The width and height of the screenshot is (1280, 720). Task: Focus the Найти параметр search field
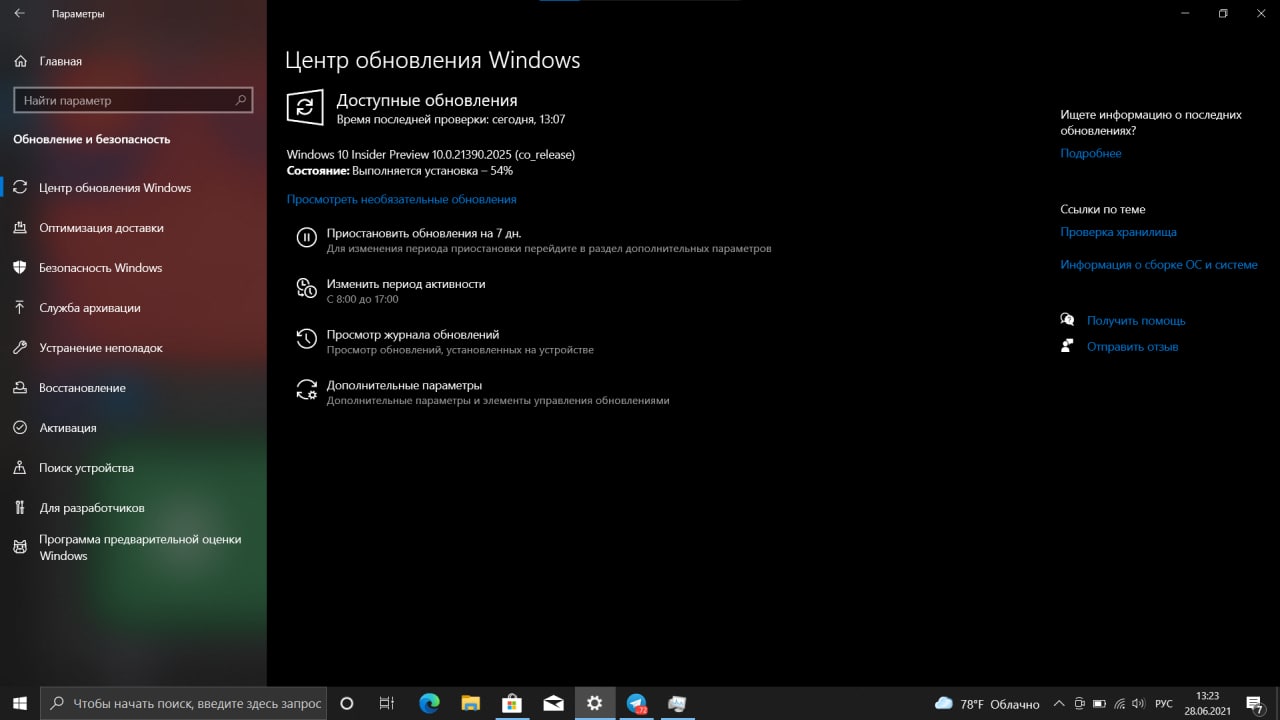point(133,100)
